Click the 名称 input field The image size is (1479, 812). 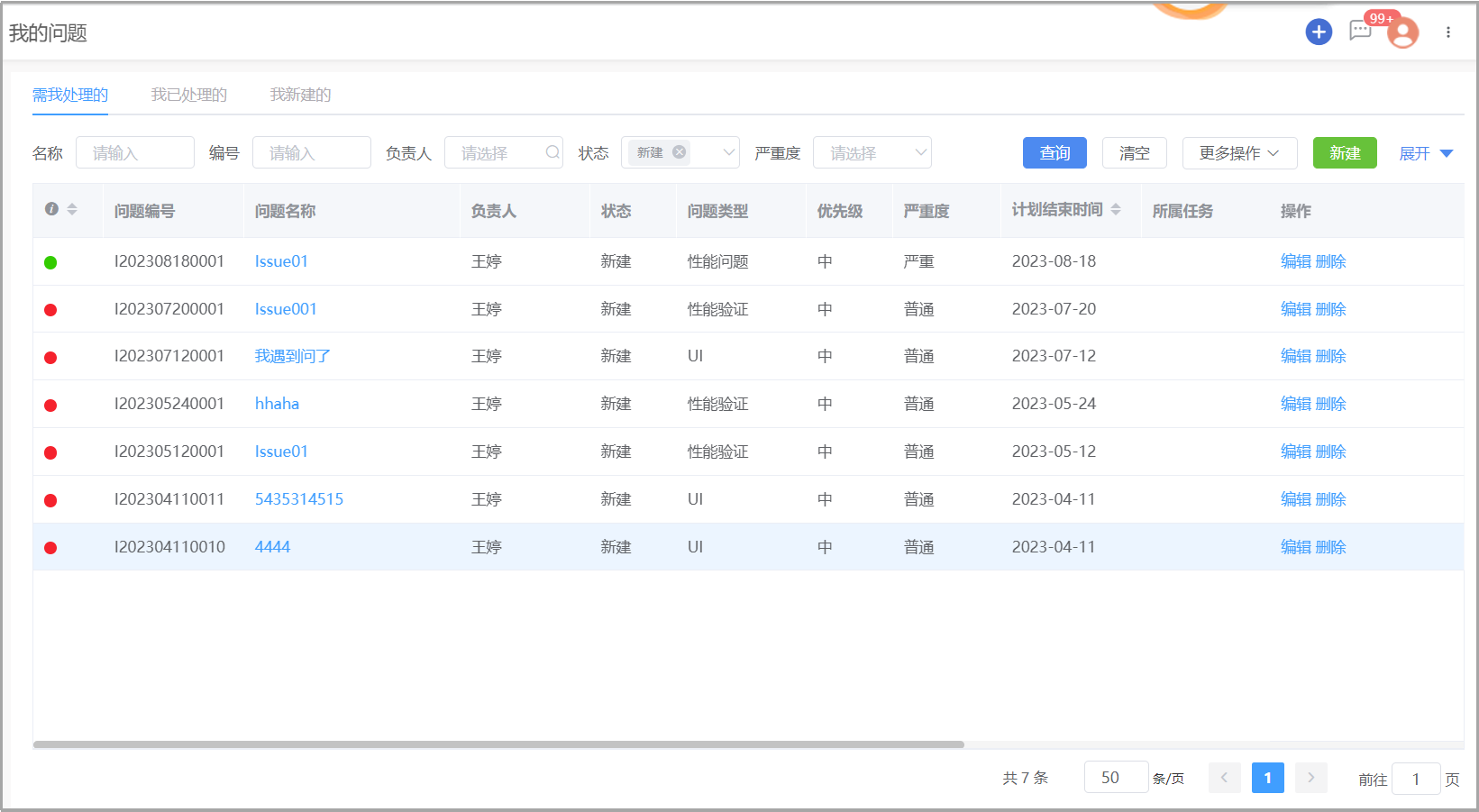[x=135, y=153]
